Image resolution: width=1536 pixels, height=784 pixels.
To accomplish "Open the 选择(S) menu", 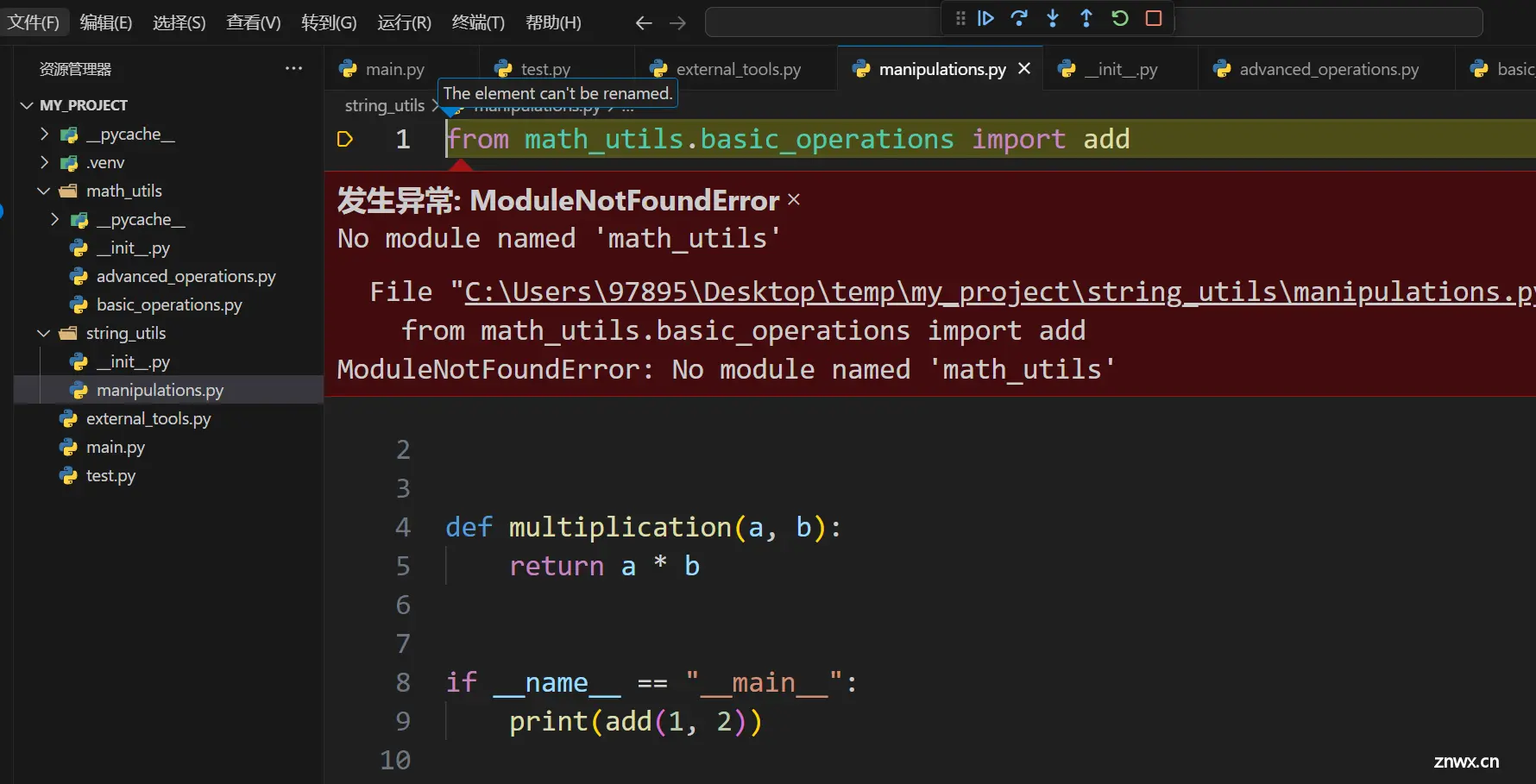I will (179, 22).
